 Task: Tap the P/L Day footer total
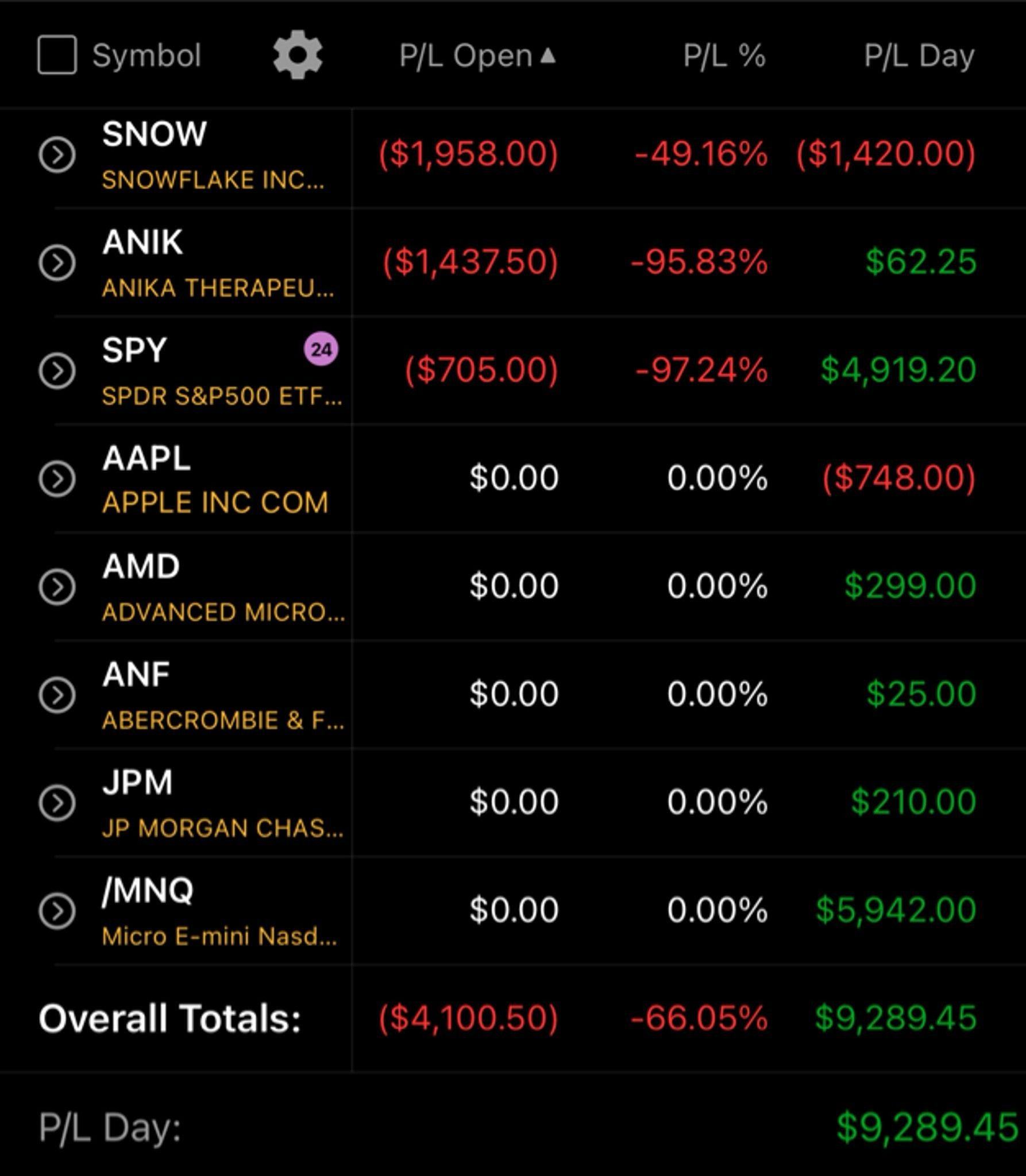click(928, 1127)
